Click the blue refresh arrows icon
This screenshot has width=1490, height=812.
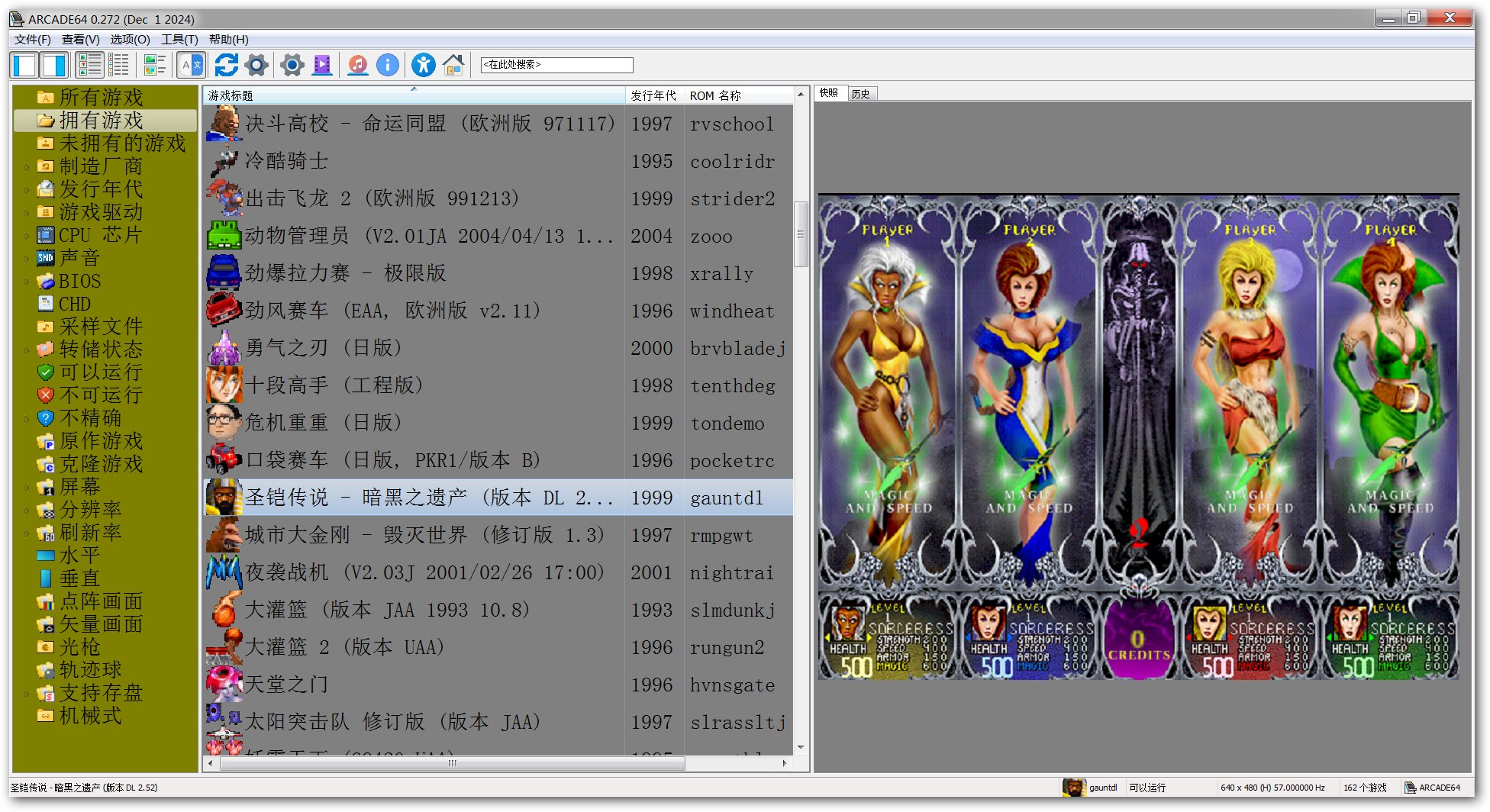pos(226,65)
